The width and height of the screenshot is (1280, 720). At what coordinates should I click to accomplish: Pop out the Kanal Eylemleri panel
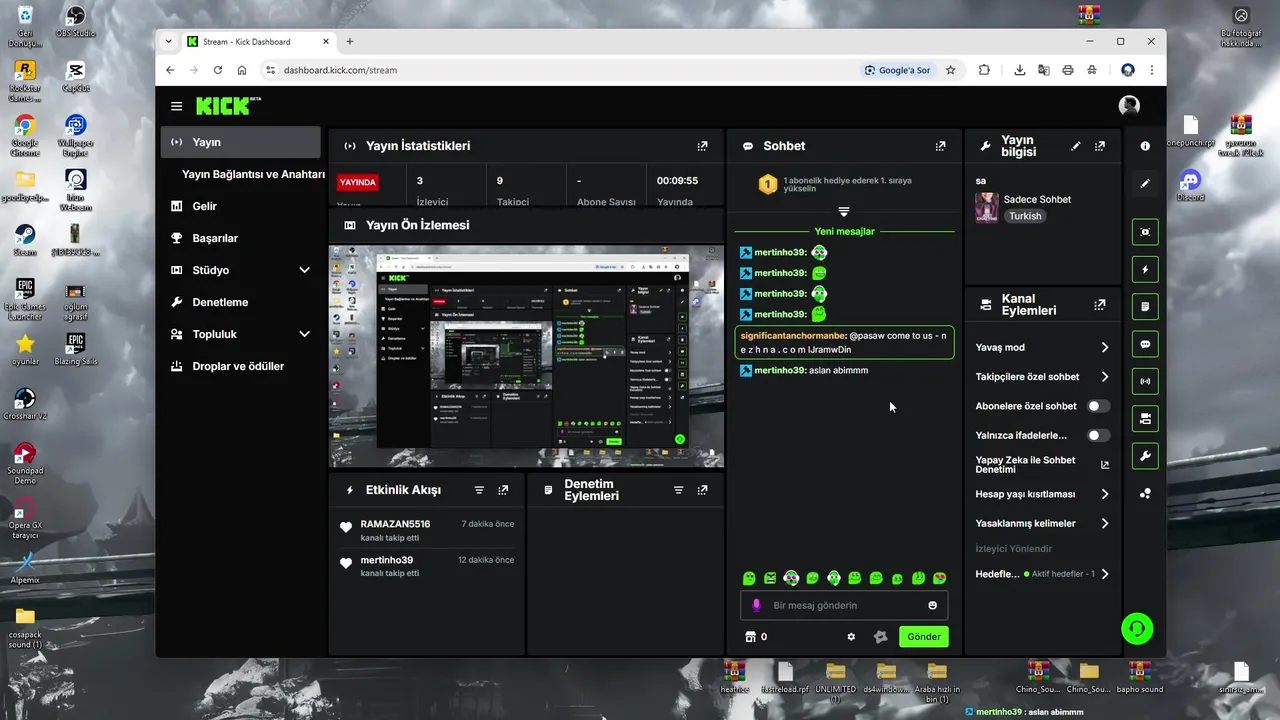point(1100,304)
